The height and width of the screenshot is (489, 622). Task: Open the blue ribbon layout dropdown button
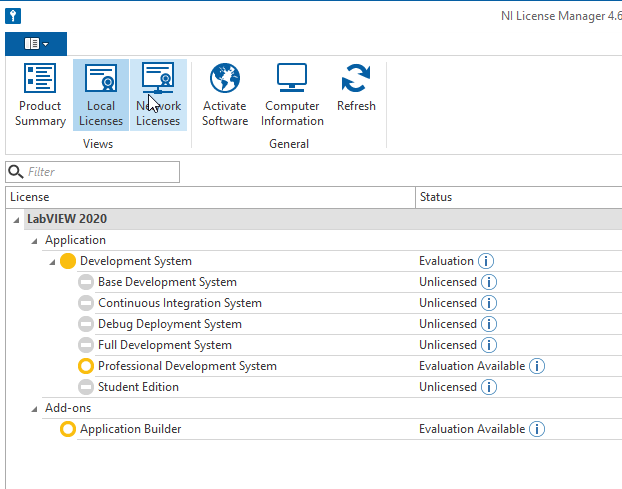coord(36,44)
